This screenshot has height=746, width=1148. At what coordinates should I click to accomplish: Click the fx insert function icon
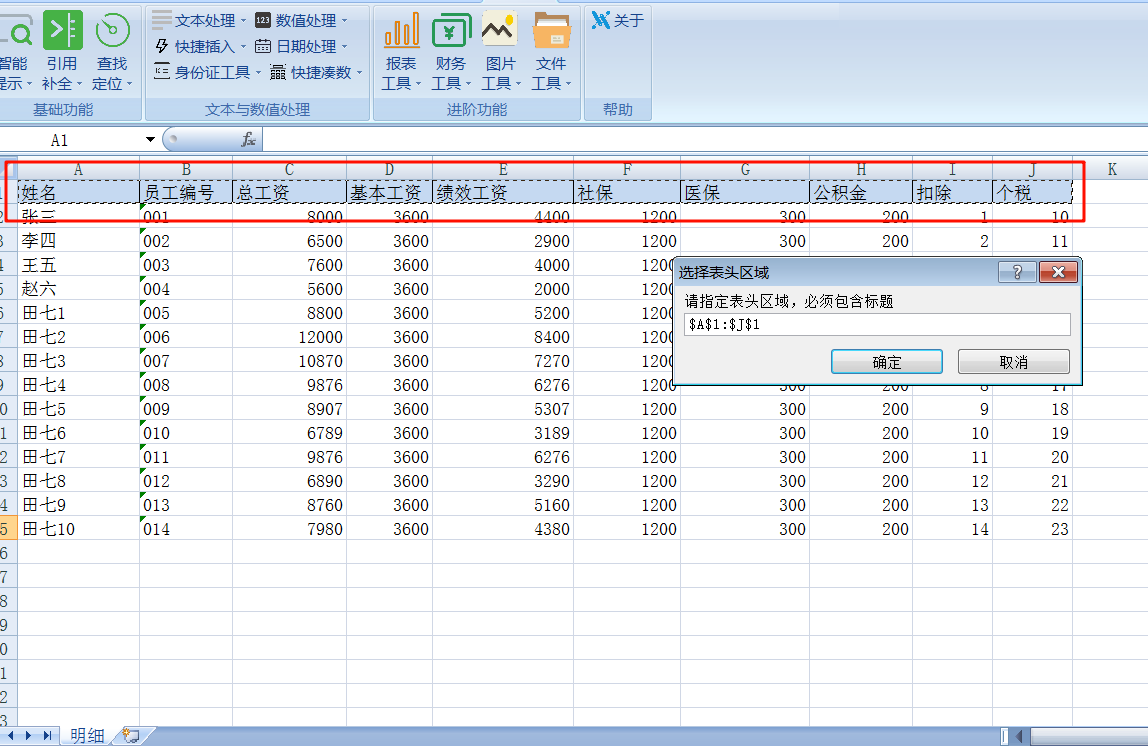[248, 139]
